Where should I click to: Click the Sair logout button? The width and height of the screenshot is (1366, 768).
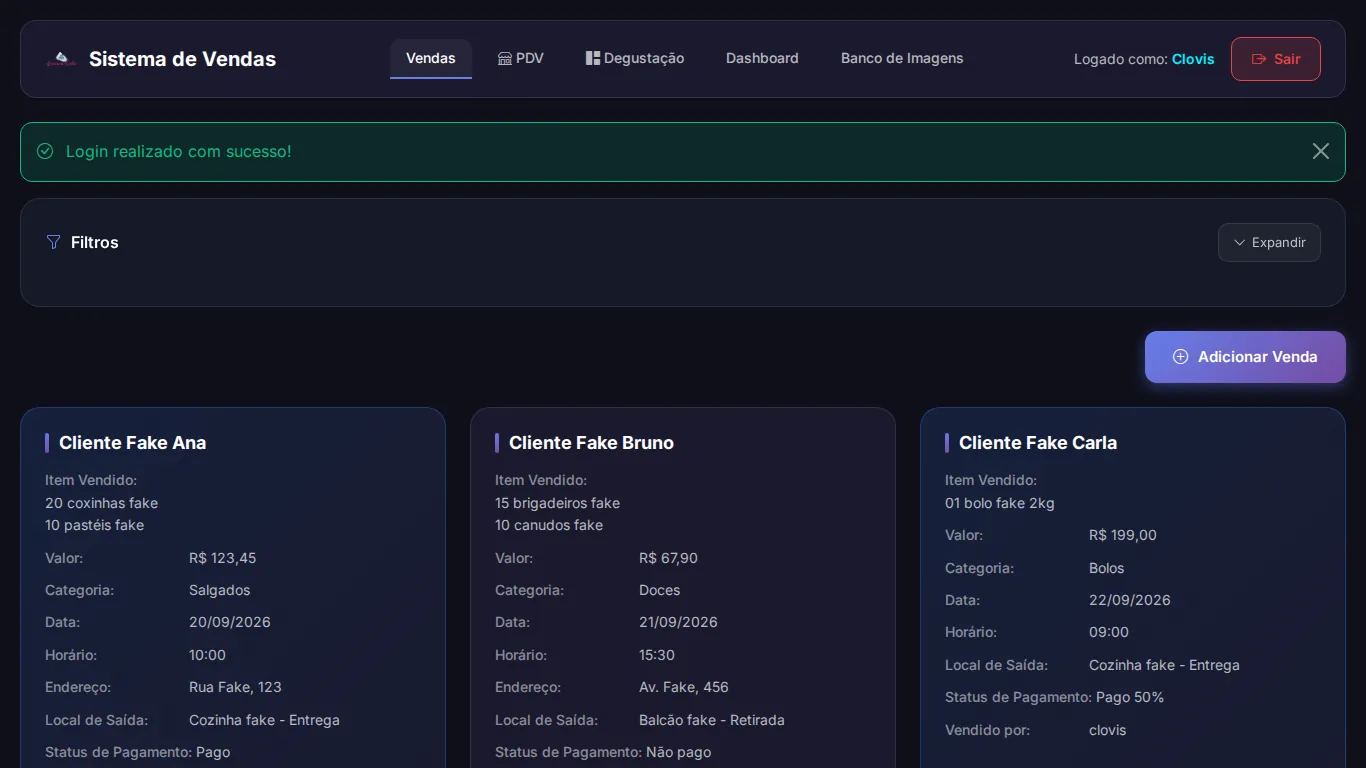pyautogui.click(x=1276, y=59)
